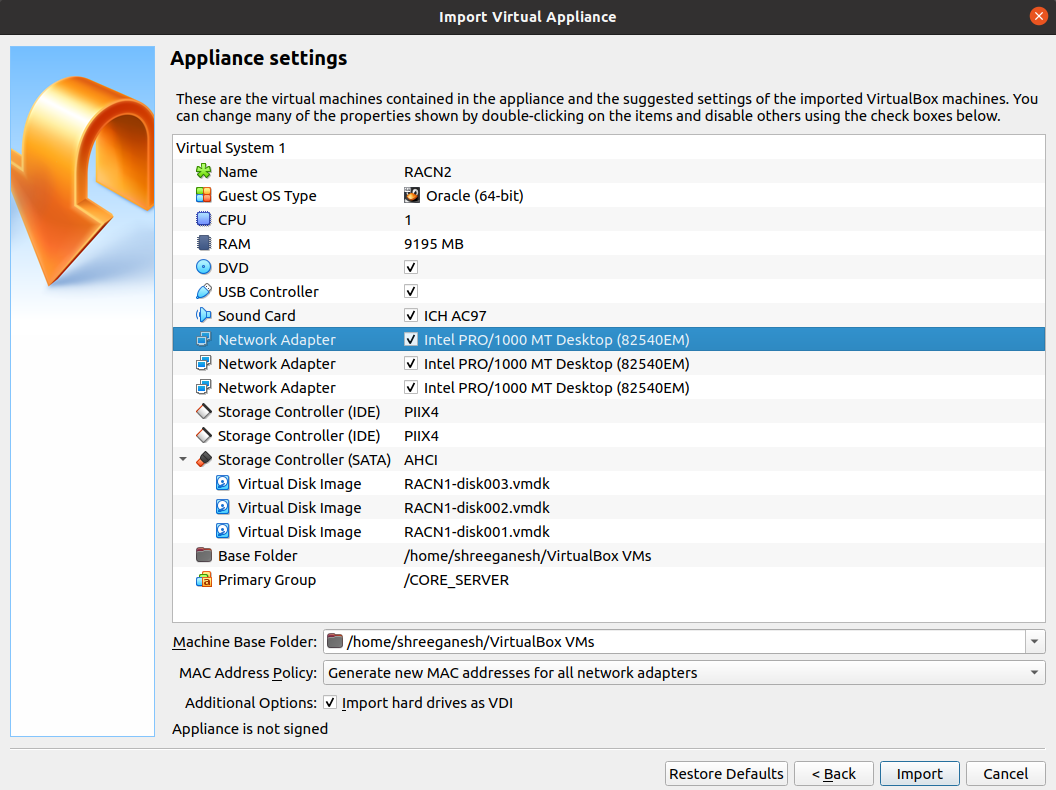Click the ICH AC97 sound card text
Image resolution: width=1056 pixels, height=790 pixels.
455,316
